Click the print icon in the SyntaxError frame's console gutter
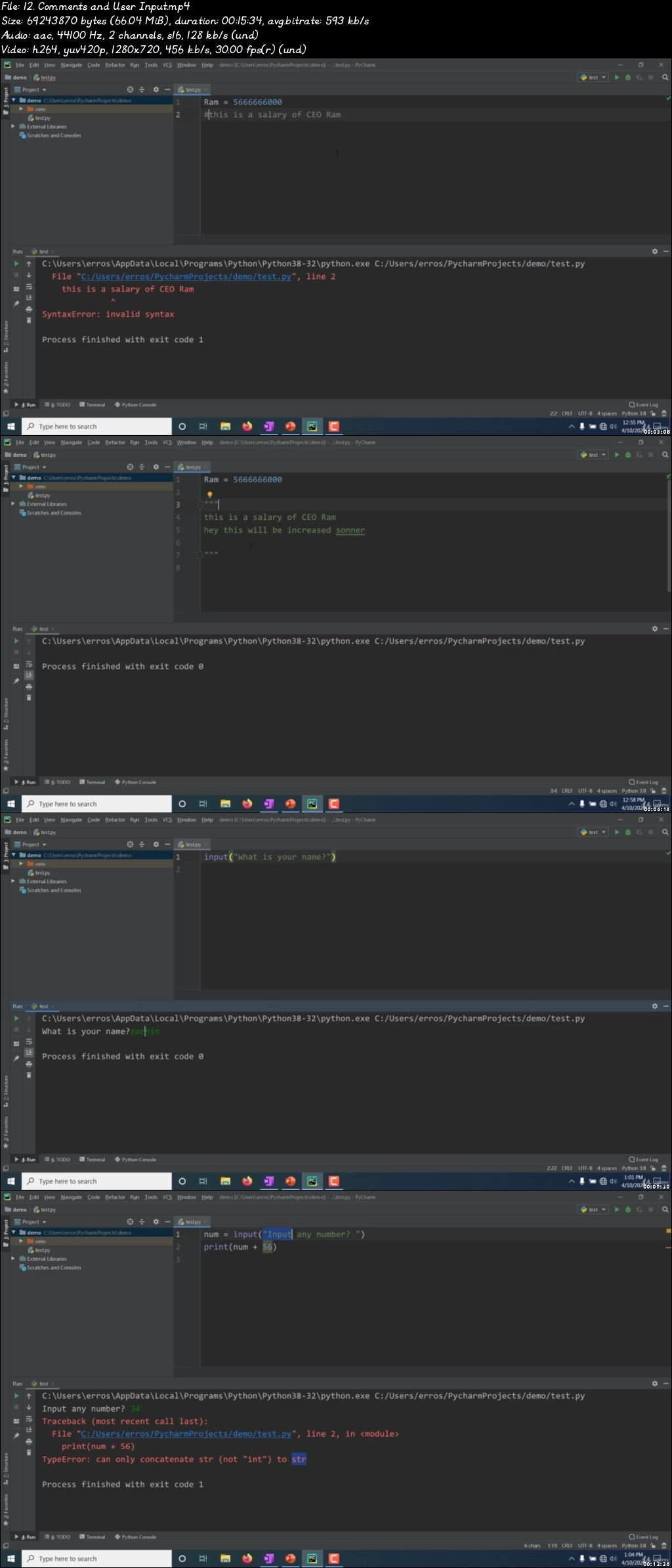The height and width of the screenshot is (1568, 672). coord(29,309)
